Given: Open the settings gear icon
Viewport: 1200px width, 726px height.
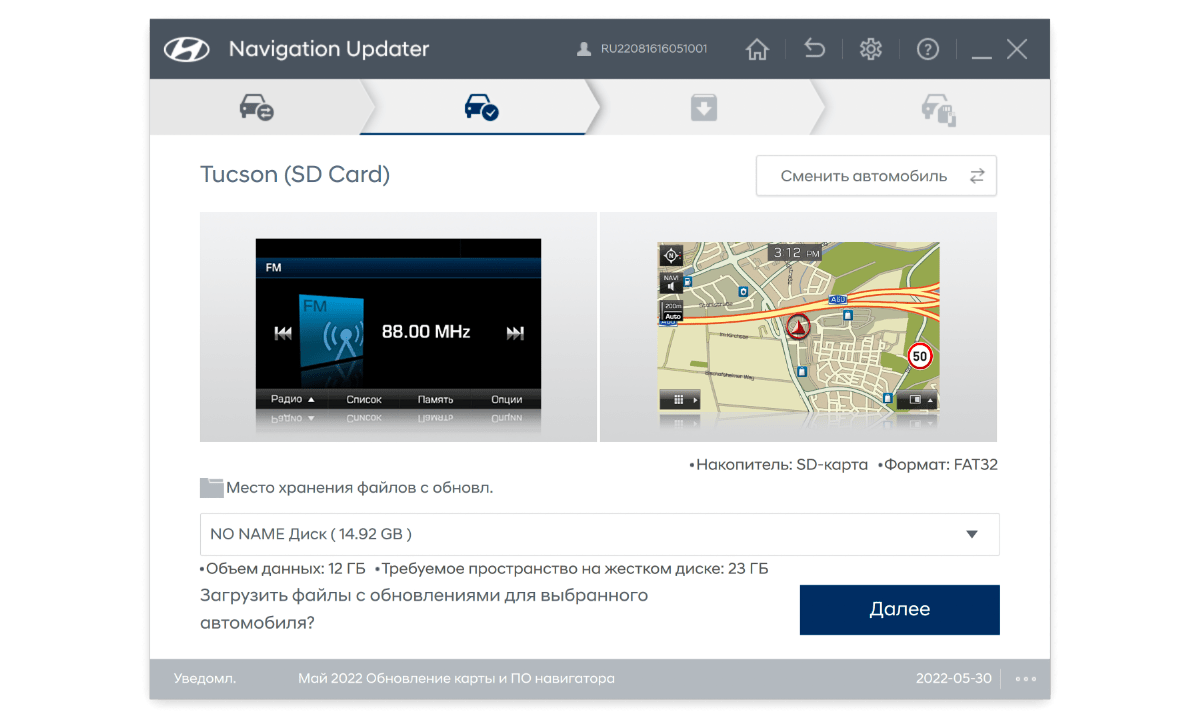Looking at the screenshot, I should coord(870,48).
